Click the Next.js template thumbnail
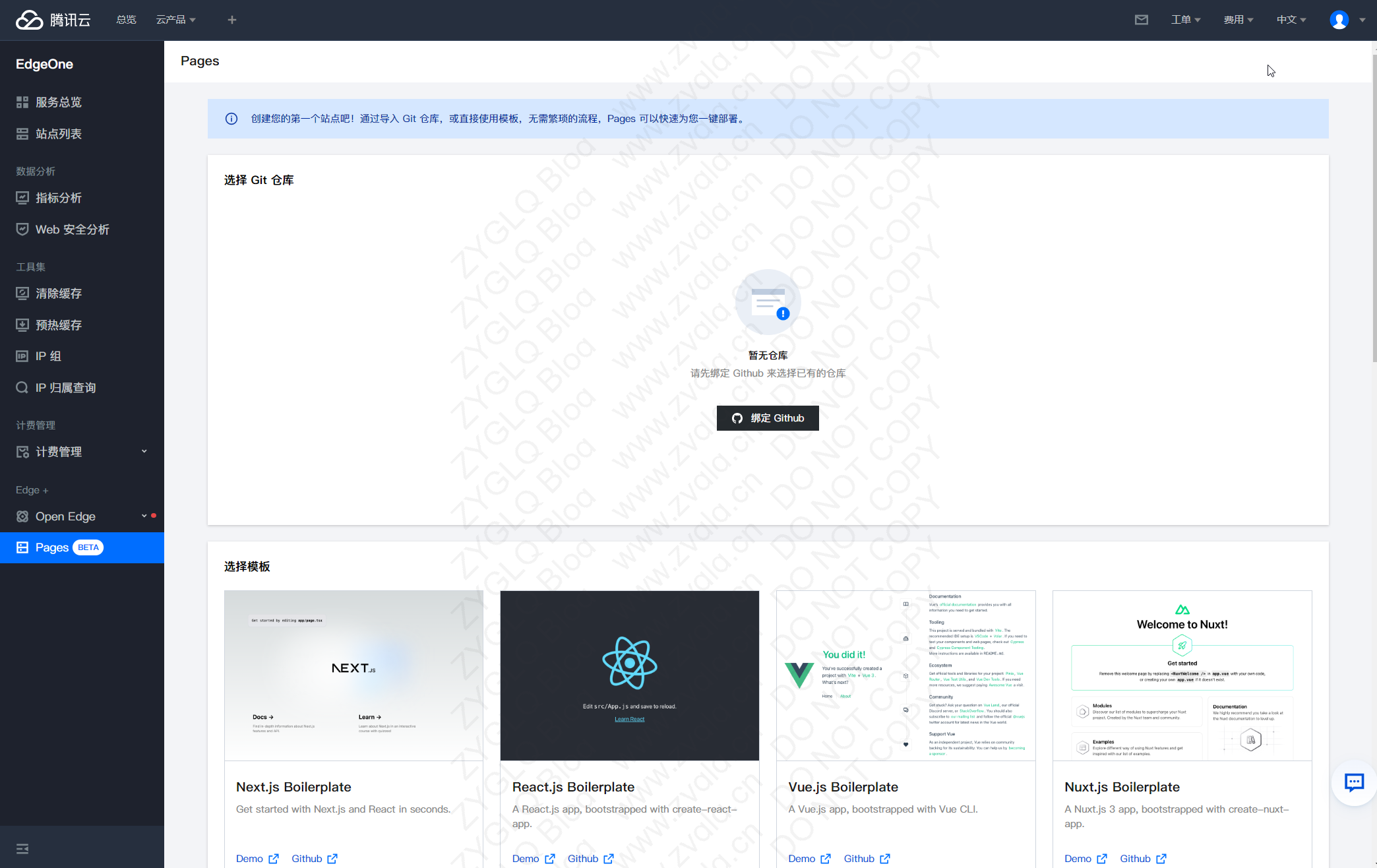This screenshot has height=868, width=1377. pyautogui.click(x=353, y=675)
